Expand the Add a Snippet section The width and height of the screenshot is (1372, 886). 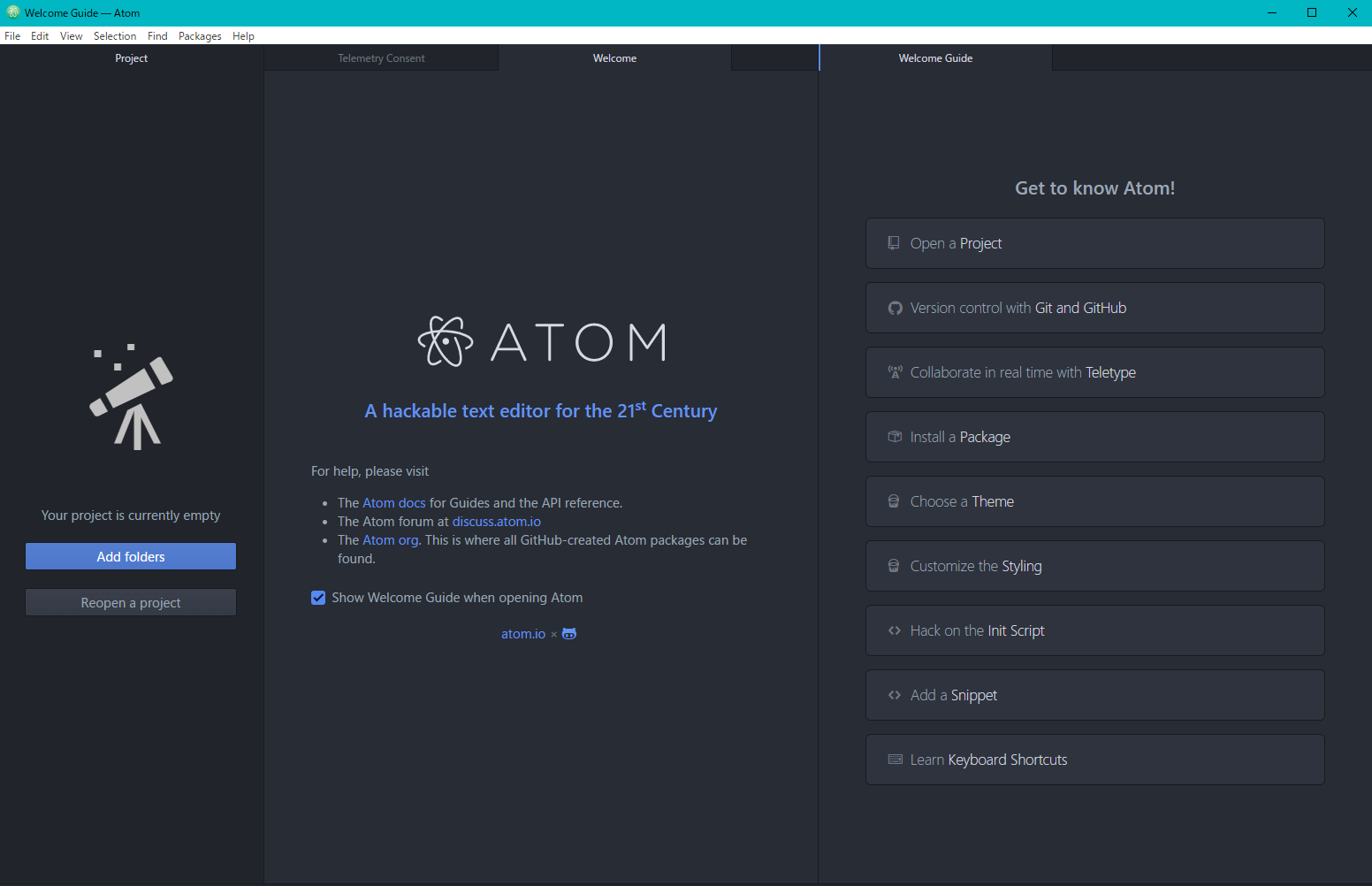tap(1094, 695)
